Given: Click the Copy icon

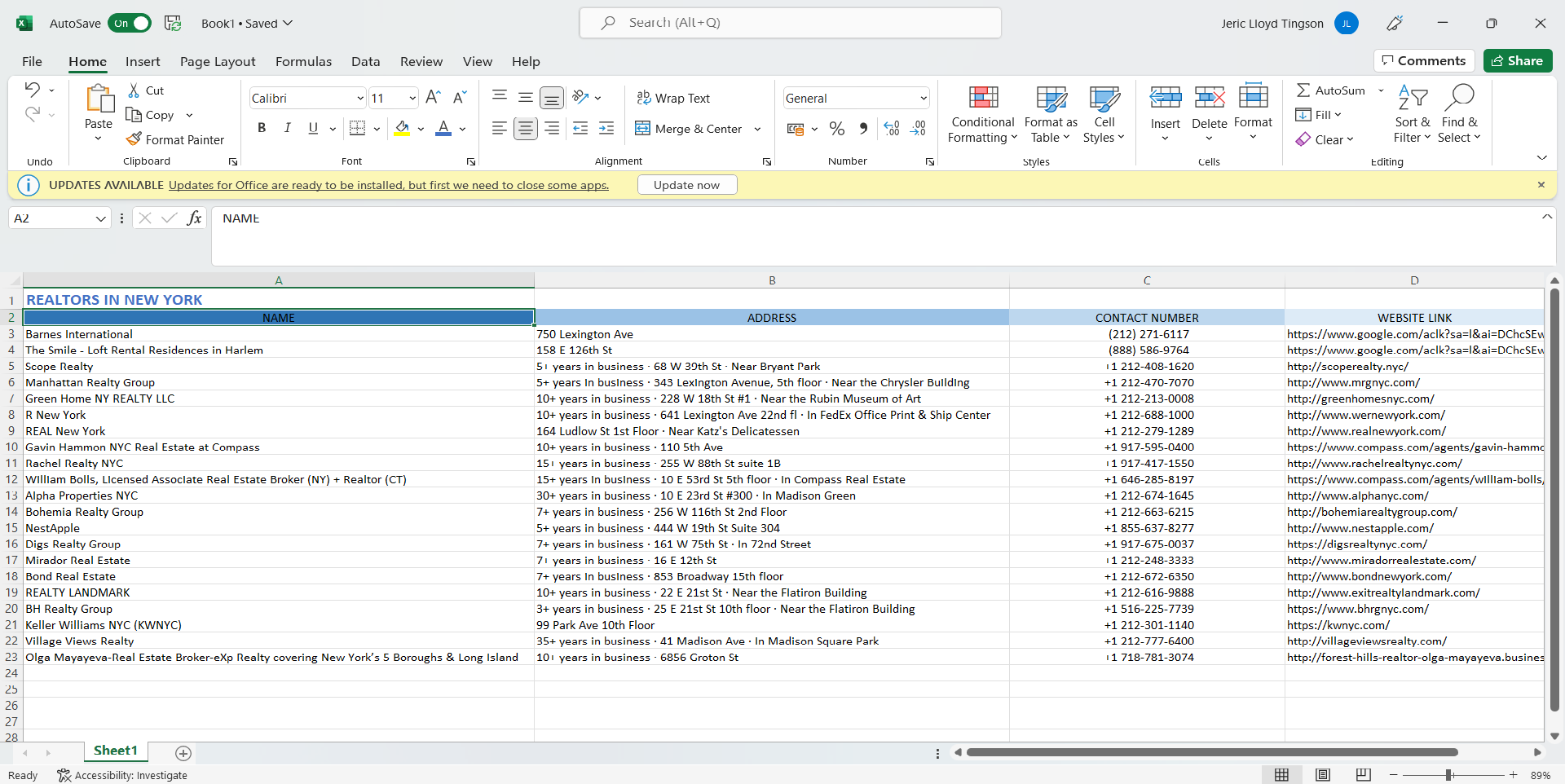Looking at the screenshot, I should (x=134, y=115).
